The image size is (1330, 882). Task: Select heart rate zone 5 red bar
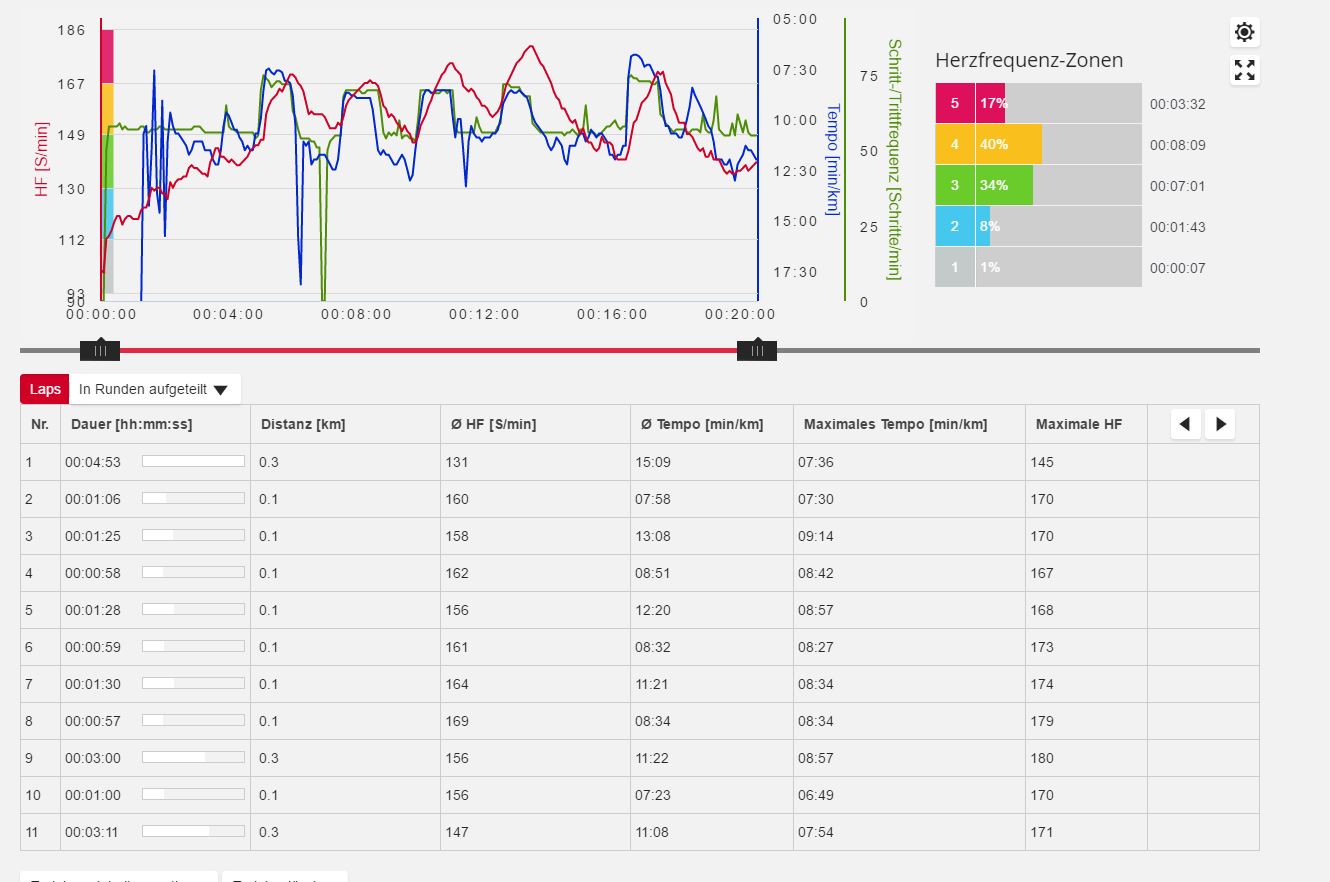click(x=990, y=103)
